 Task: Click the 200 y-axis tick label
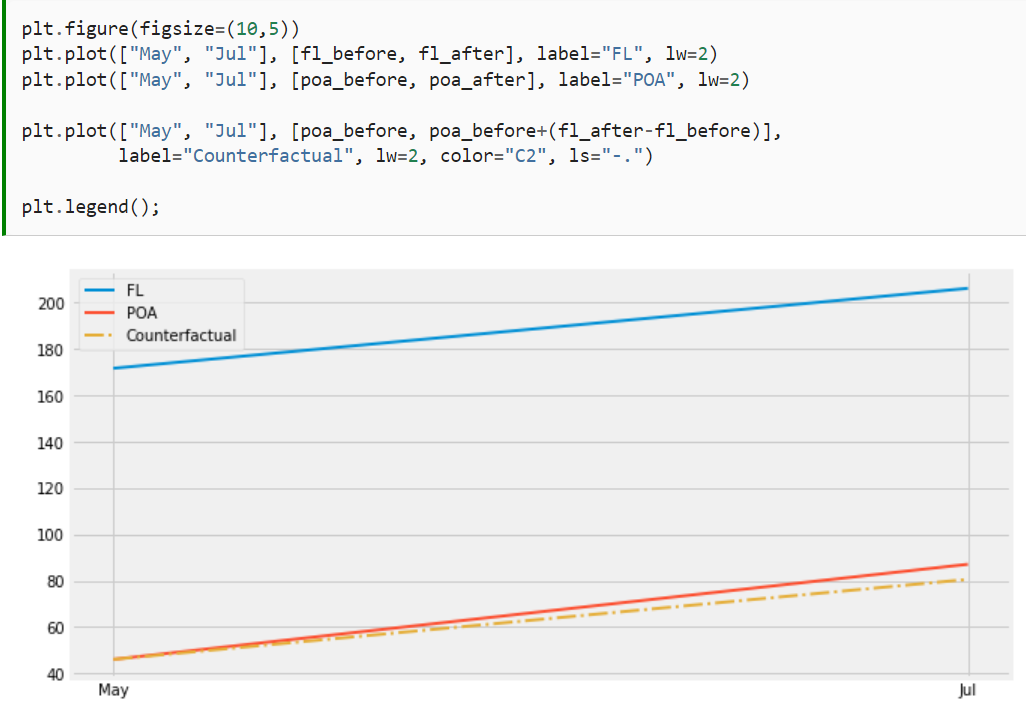[50, 303]
